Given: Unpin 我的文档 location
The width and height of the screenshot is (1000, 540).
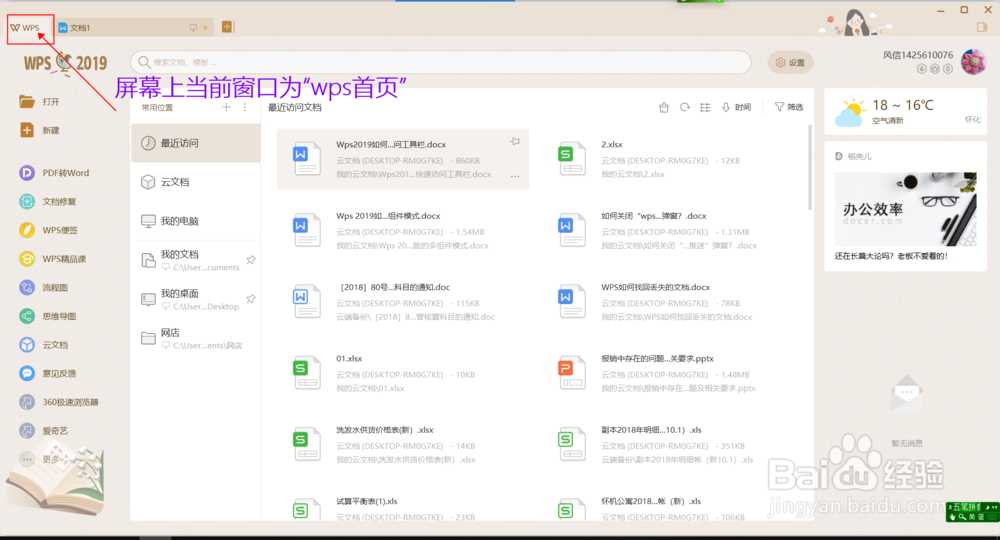Looking at the screenshot, I should [x=251, y=260].
